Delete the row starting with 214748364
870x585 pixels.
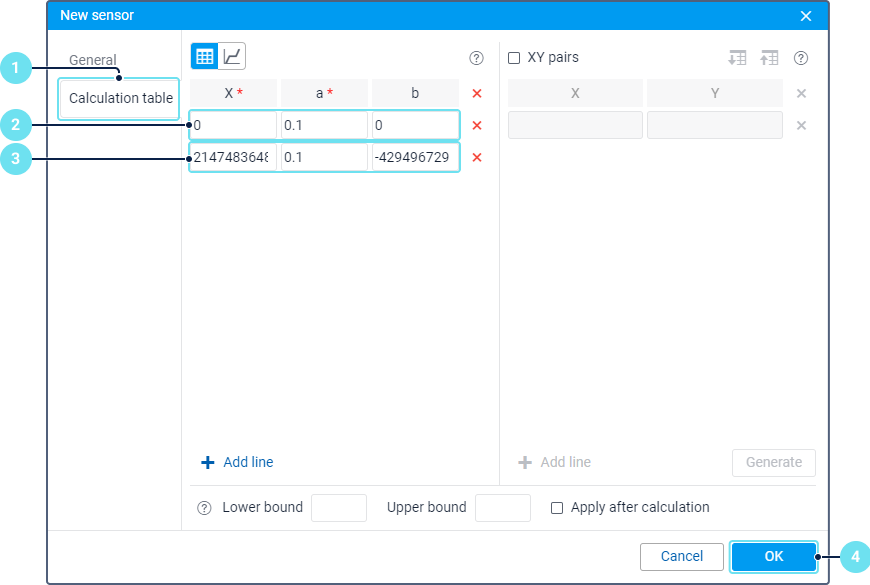(477, 158)
